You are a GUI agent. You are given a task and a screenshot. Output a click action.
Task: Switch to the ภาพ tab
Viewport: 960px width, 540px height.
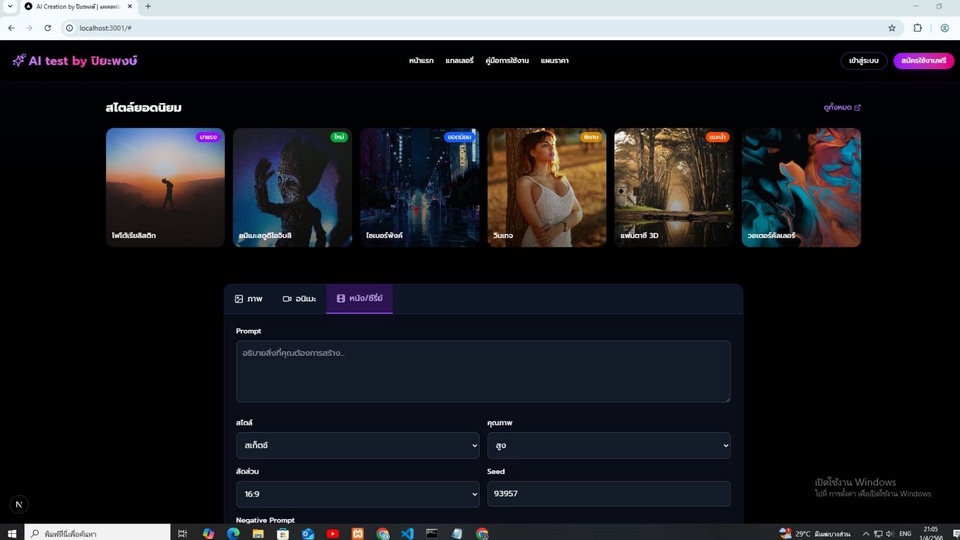click(x=248, y=299)
